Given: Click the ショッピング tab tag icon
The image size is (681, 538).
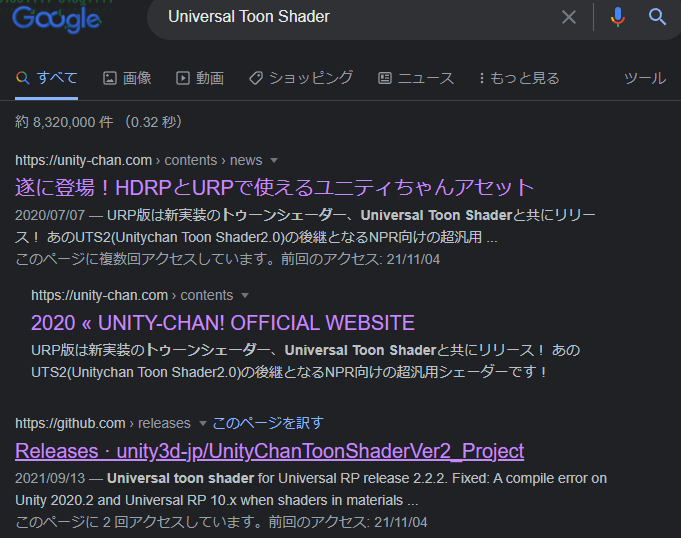Looking at the screenshot, I should (256, 78).
